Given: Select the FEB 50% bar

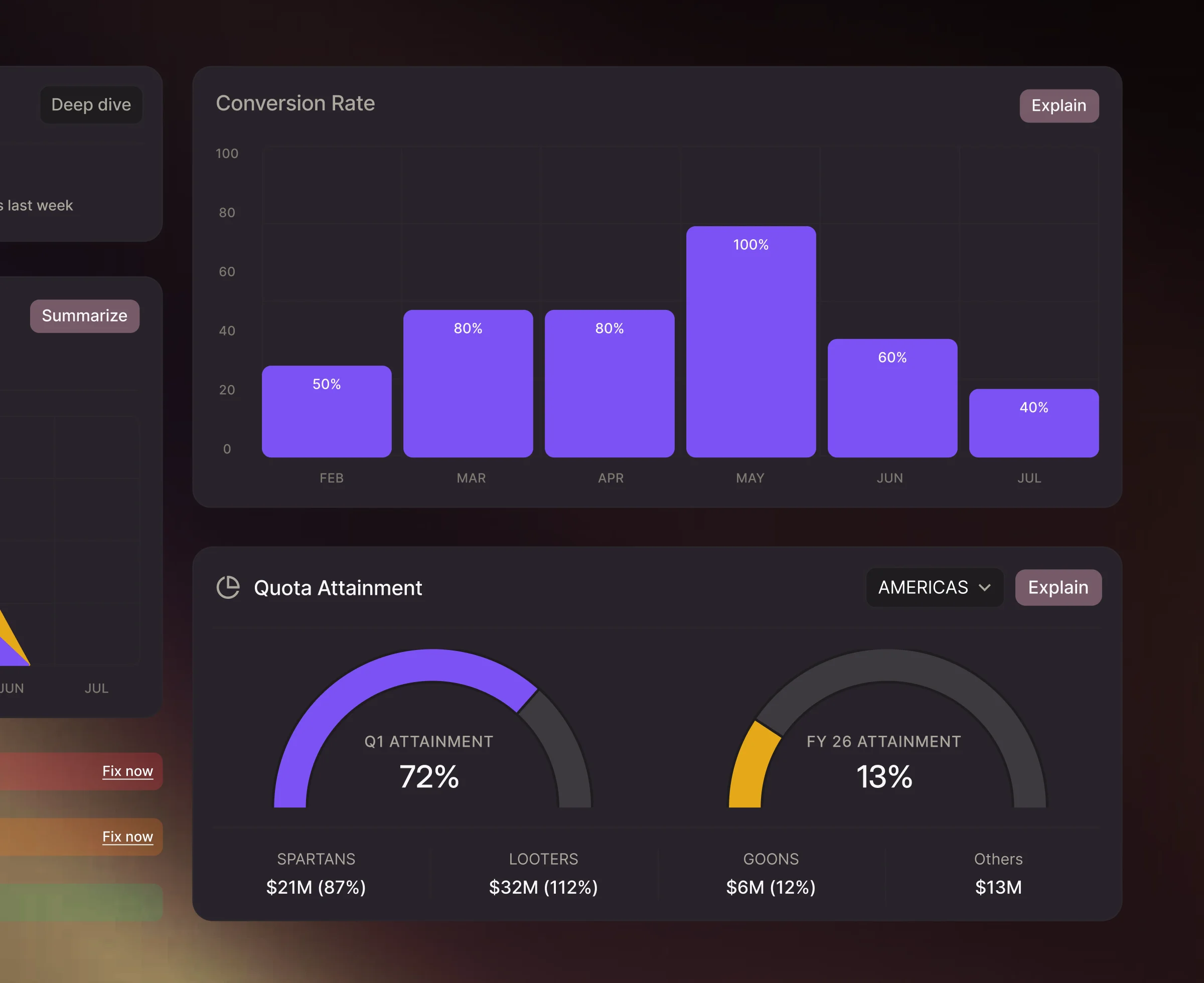Looking at the screenshot, I should click(326, 412).
